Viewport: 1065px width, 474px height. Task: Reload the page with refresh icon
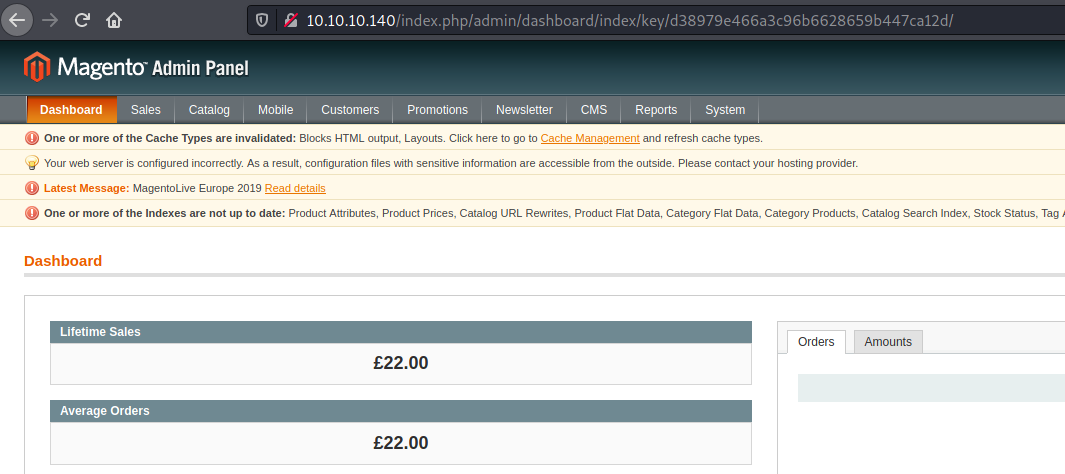pos(83,19)
